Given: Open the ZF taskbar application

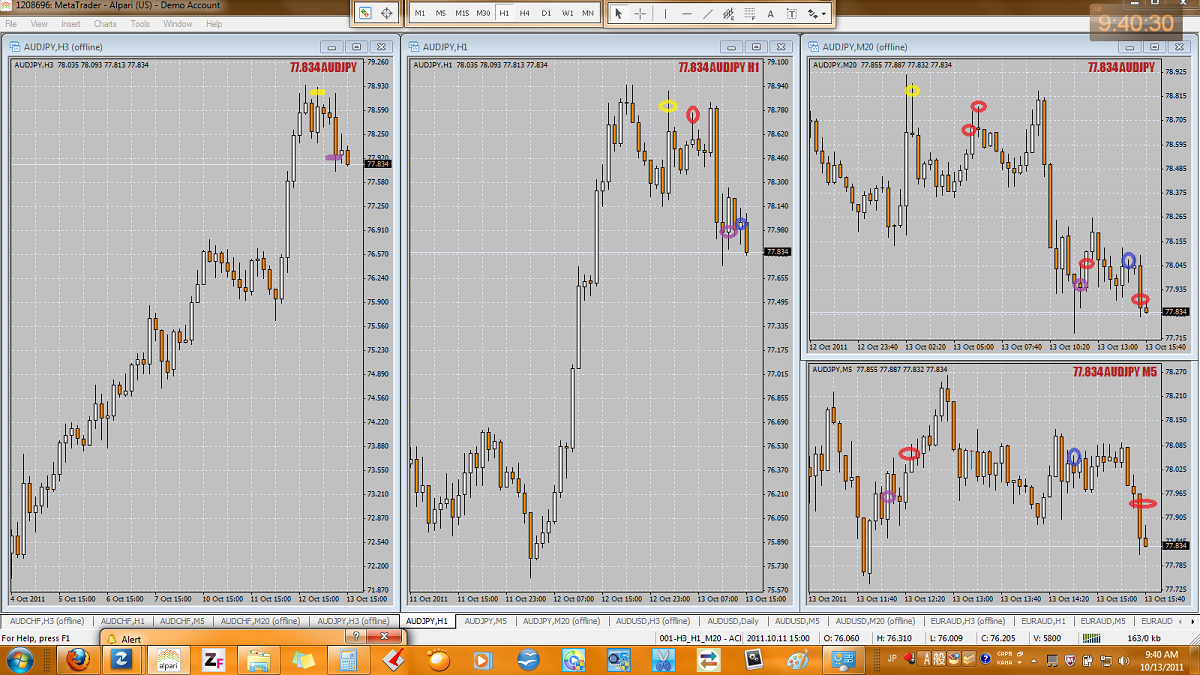Looking at the screenshot, I should click(x=213, y=660).
